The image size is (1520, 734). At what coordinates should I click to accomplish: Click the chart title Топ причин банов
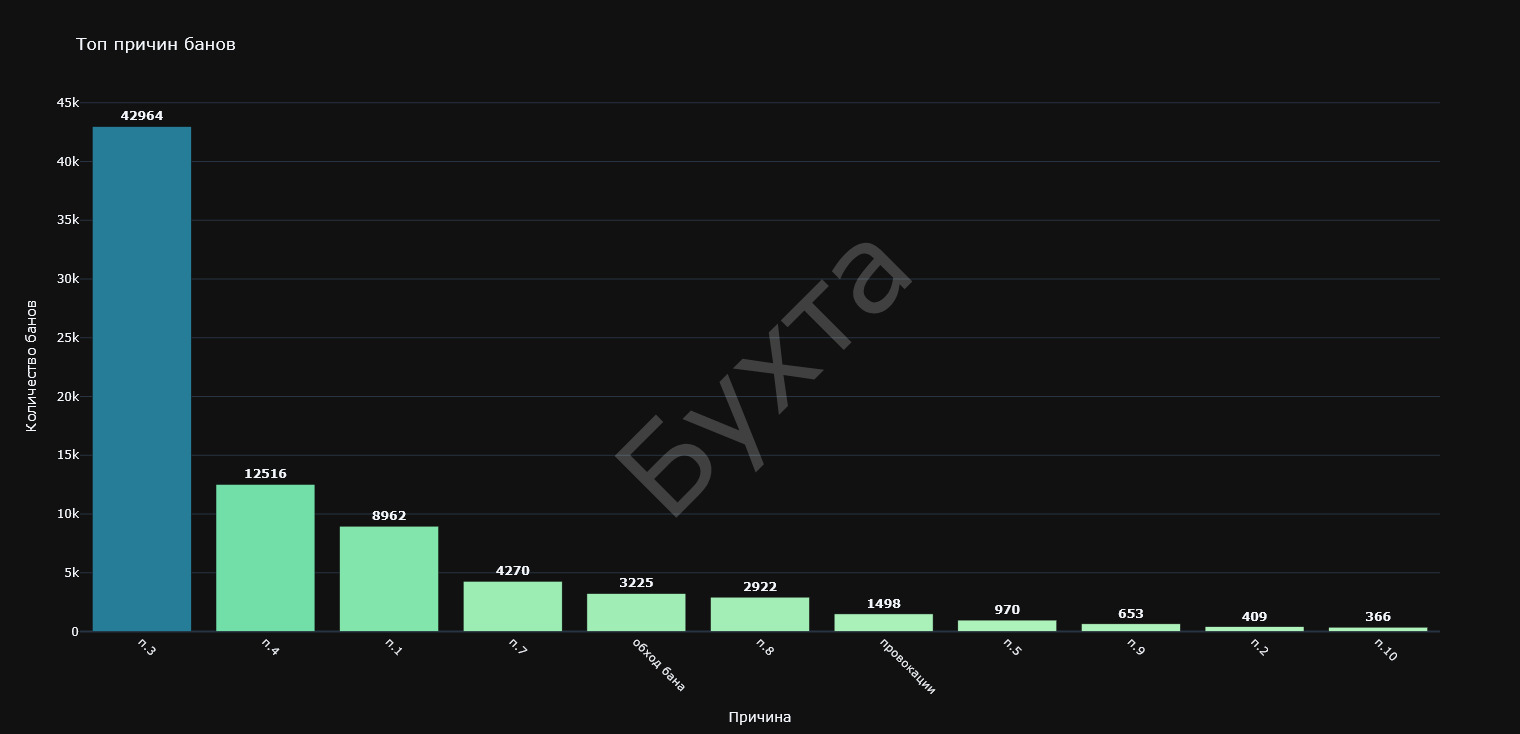(156, 45)
